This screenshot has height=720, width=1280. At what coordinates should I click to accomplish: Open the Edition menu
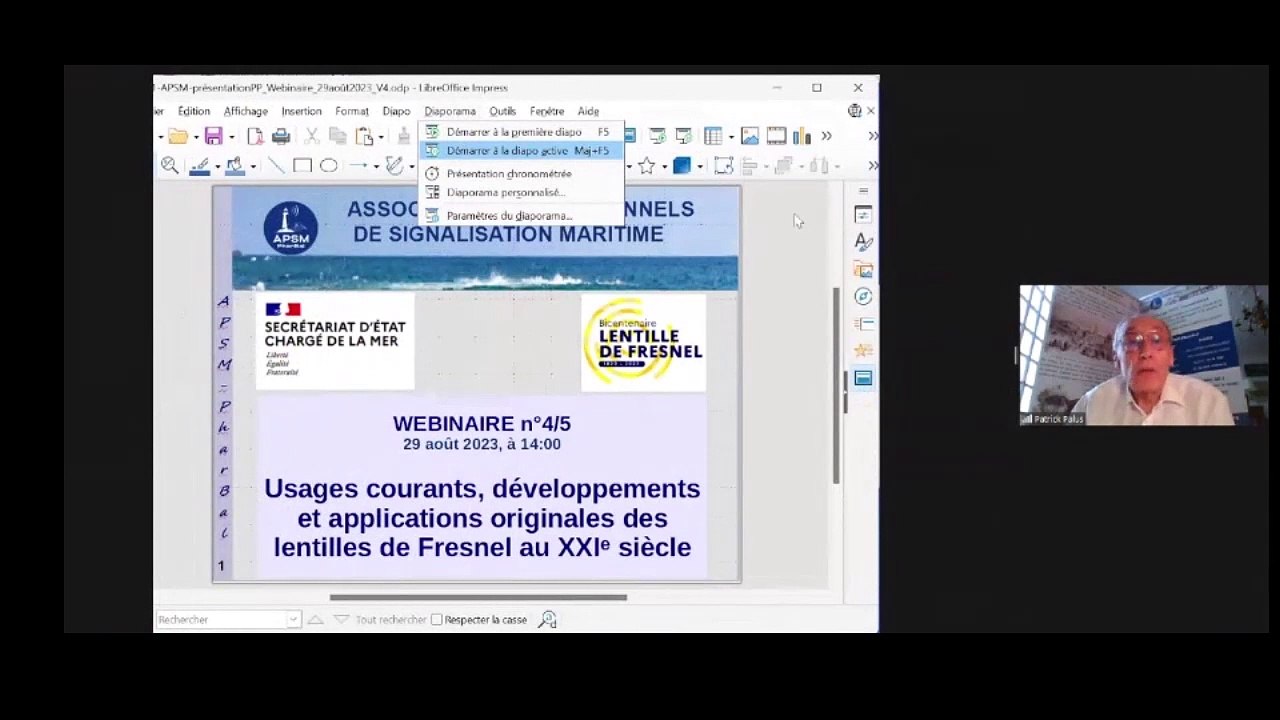coord(194,111)
